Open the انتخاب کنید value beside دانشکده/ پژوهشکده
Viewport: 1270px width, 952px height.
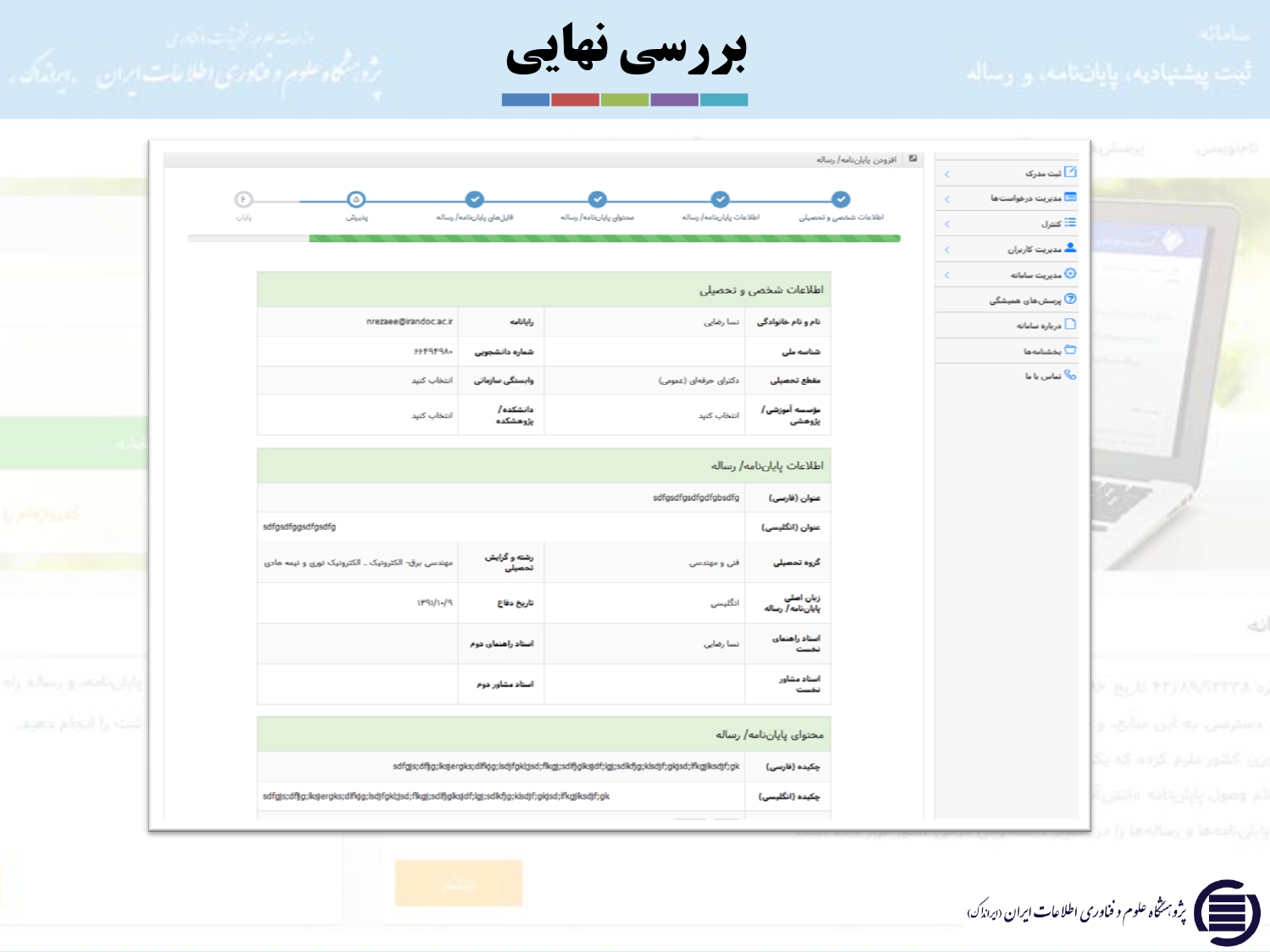432,415
